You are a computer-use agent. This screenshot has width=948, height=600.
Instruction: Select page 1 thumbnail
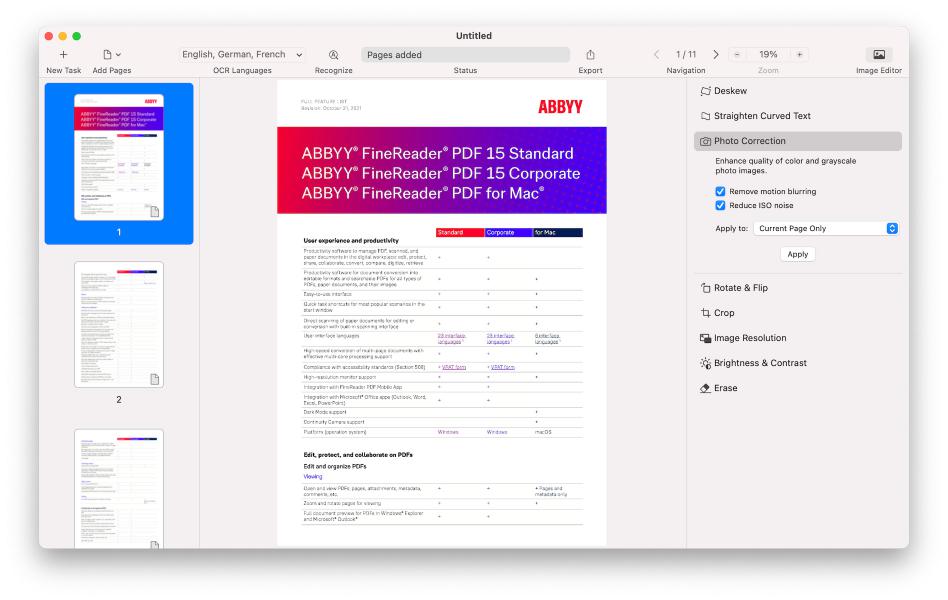click(x=119, y=157)
